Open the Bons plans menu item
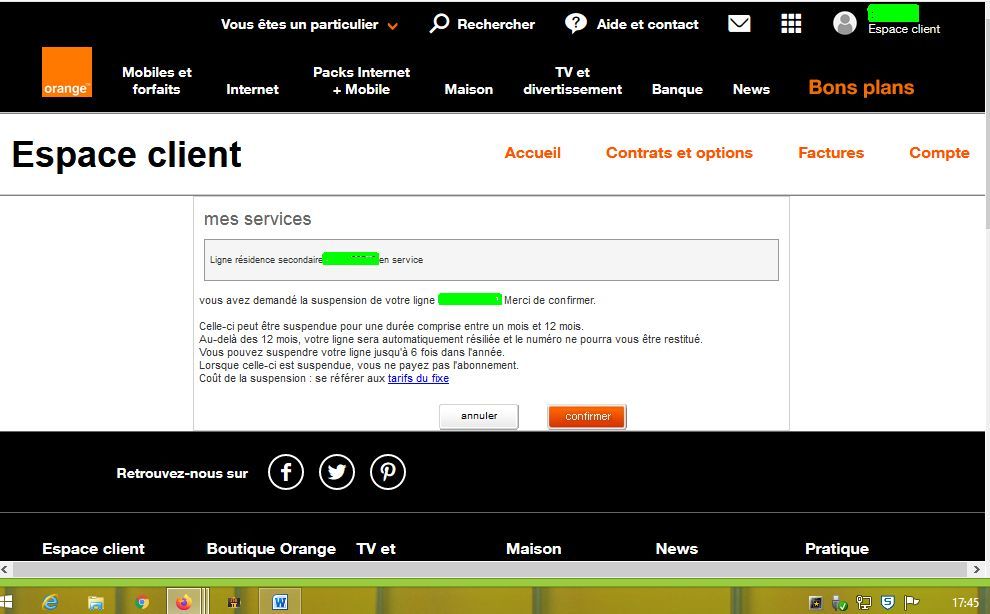 click(859, 88)
